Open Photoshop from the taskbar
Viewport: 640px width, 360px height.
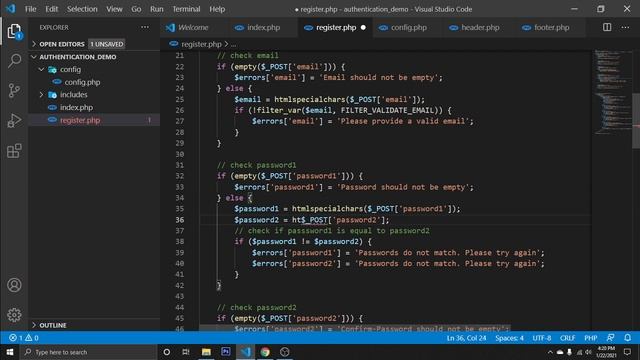(x=226, y=352)
